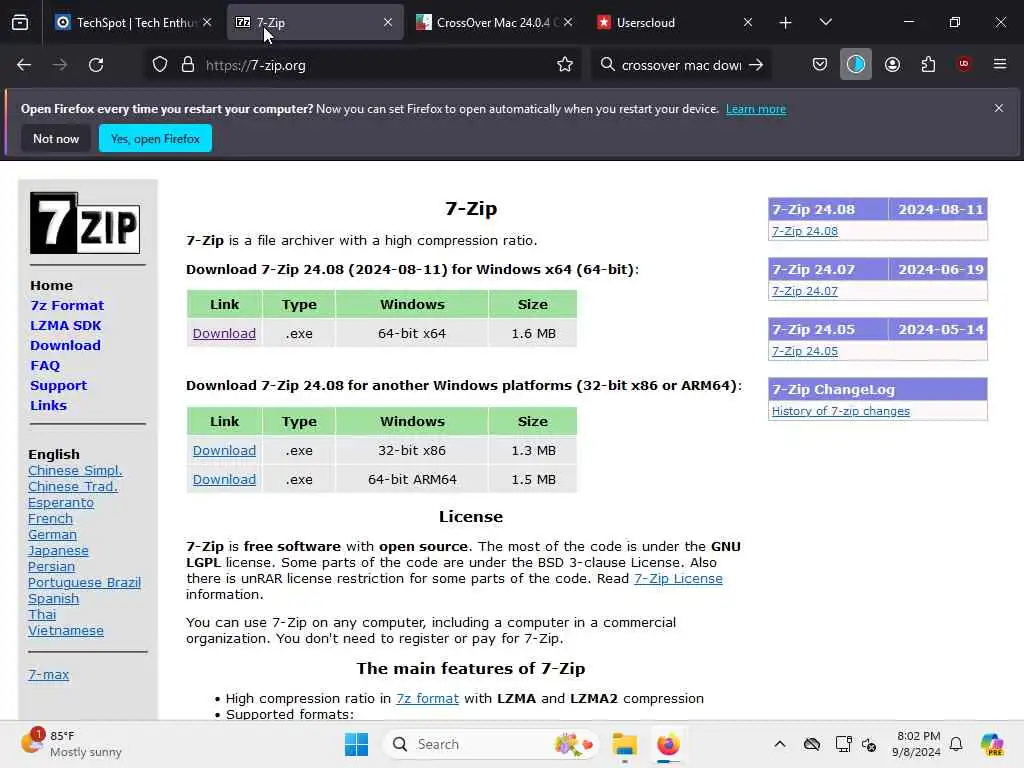Click the taskbar Search box

(491, 744)
